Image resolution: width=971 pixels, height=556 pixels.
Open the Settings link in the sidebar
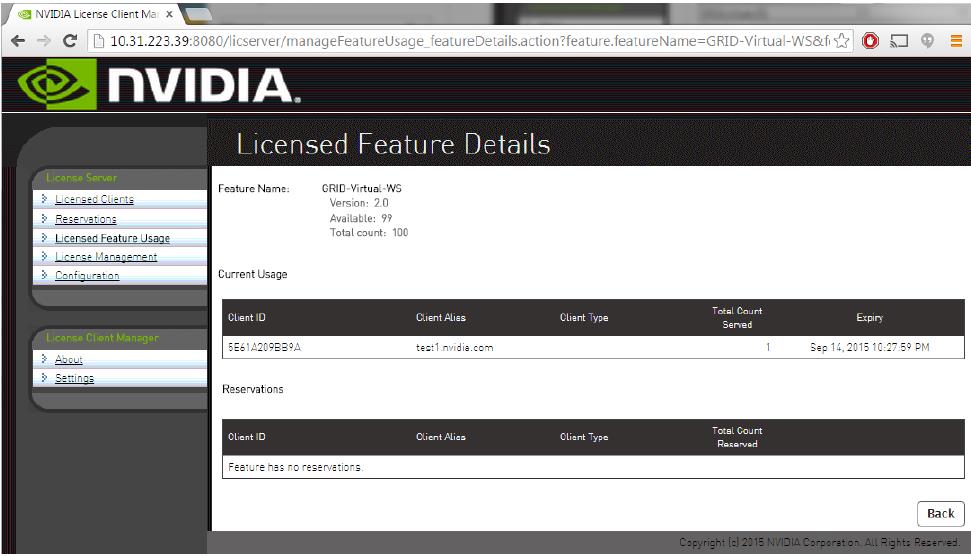(x=74, y=378)
